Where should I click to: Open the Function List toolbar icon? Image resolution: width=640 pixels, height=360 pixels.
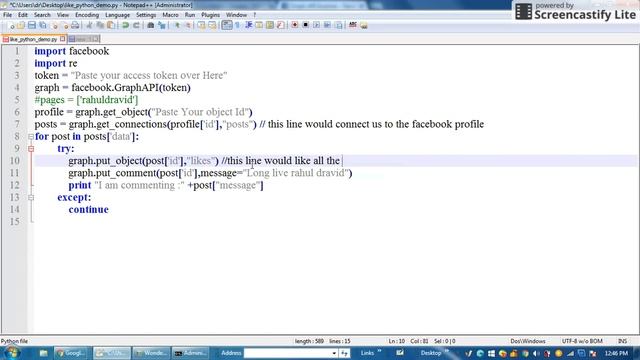(280, 25)
